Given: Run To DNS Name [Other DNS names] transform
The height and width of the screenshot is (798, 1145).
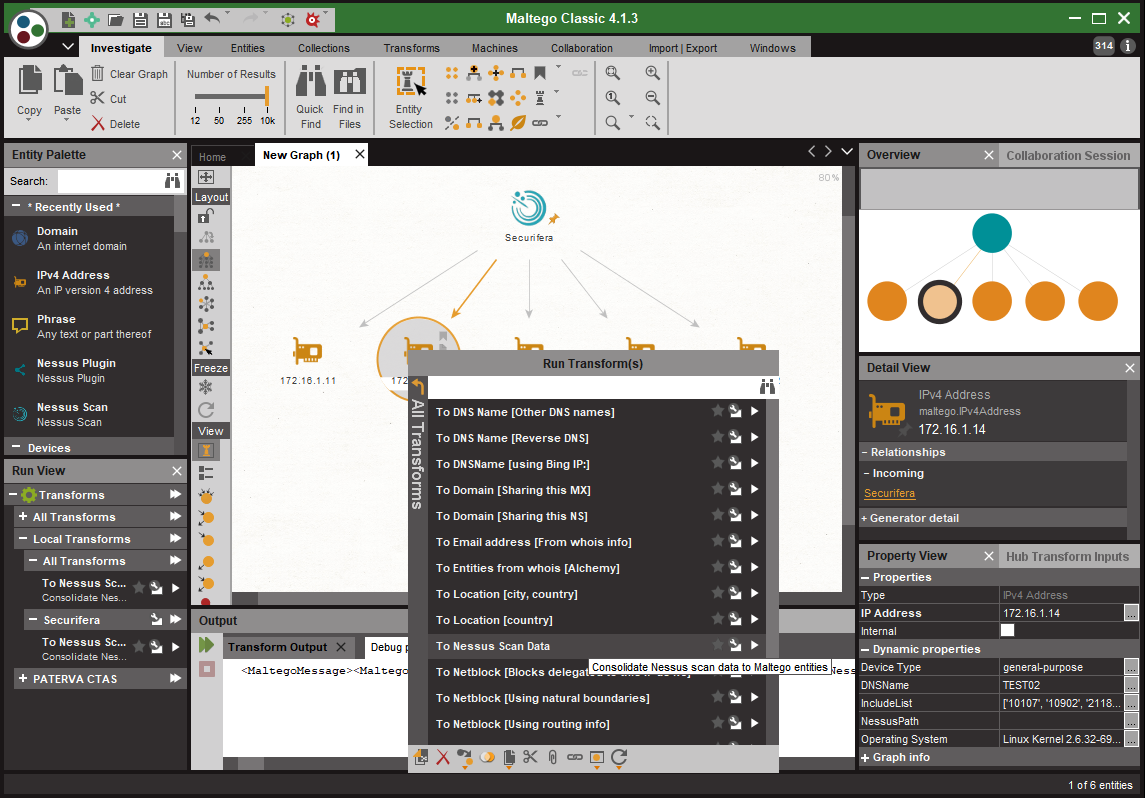Looking at the screenshot, I should (754, 411).
